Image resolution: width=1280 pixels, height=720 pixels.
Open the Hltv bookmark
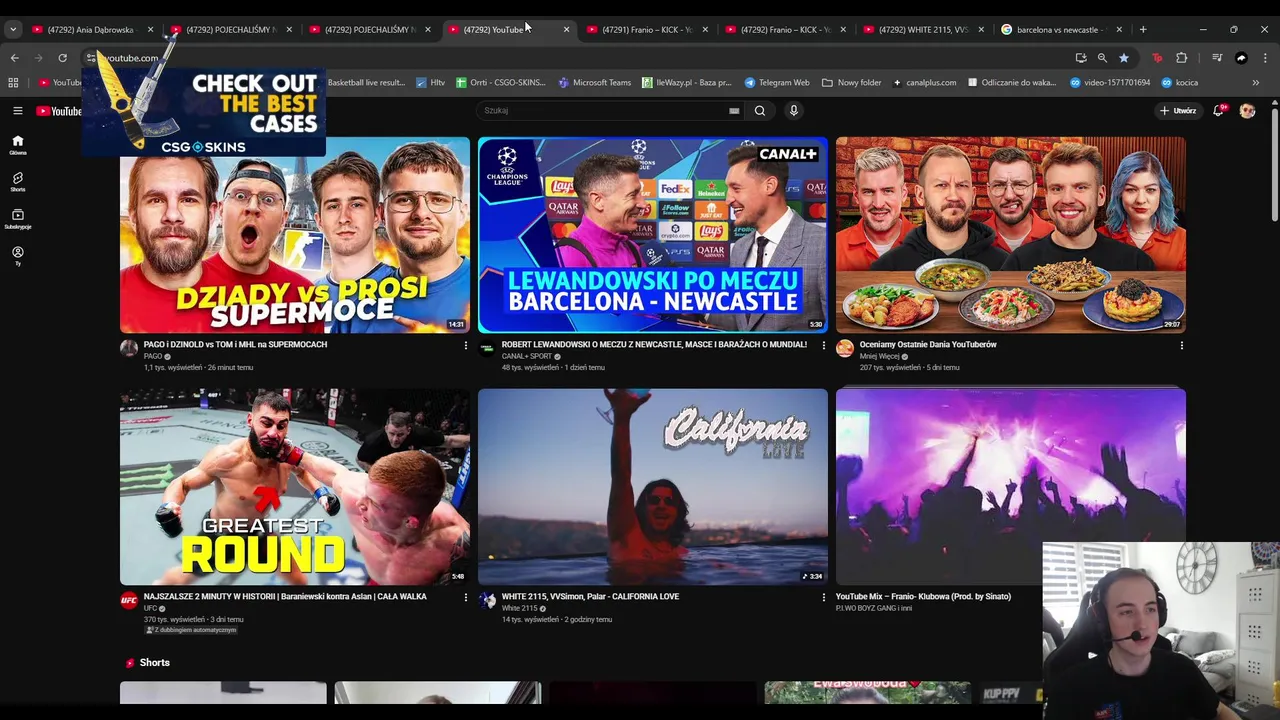click(431, 83)
